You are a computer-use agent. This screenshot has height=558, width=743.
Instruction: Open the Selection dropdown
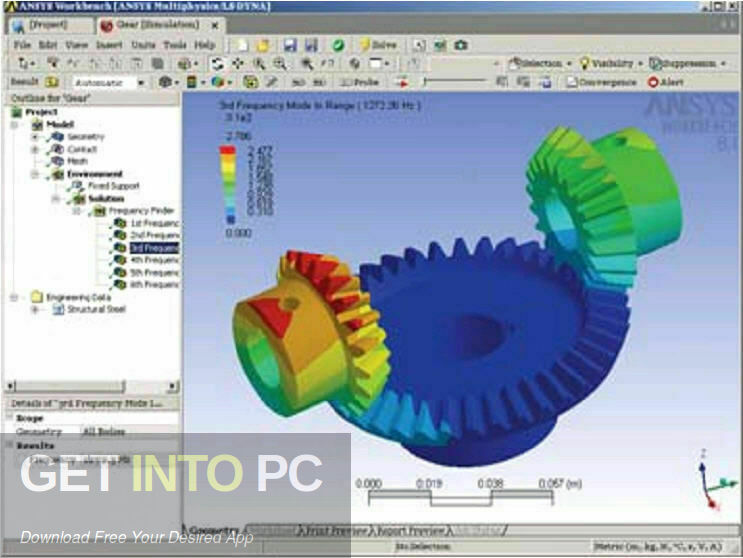(x=541, y=63)
